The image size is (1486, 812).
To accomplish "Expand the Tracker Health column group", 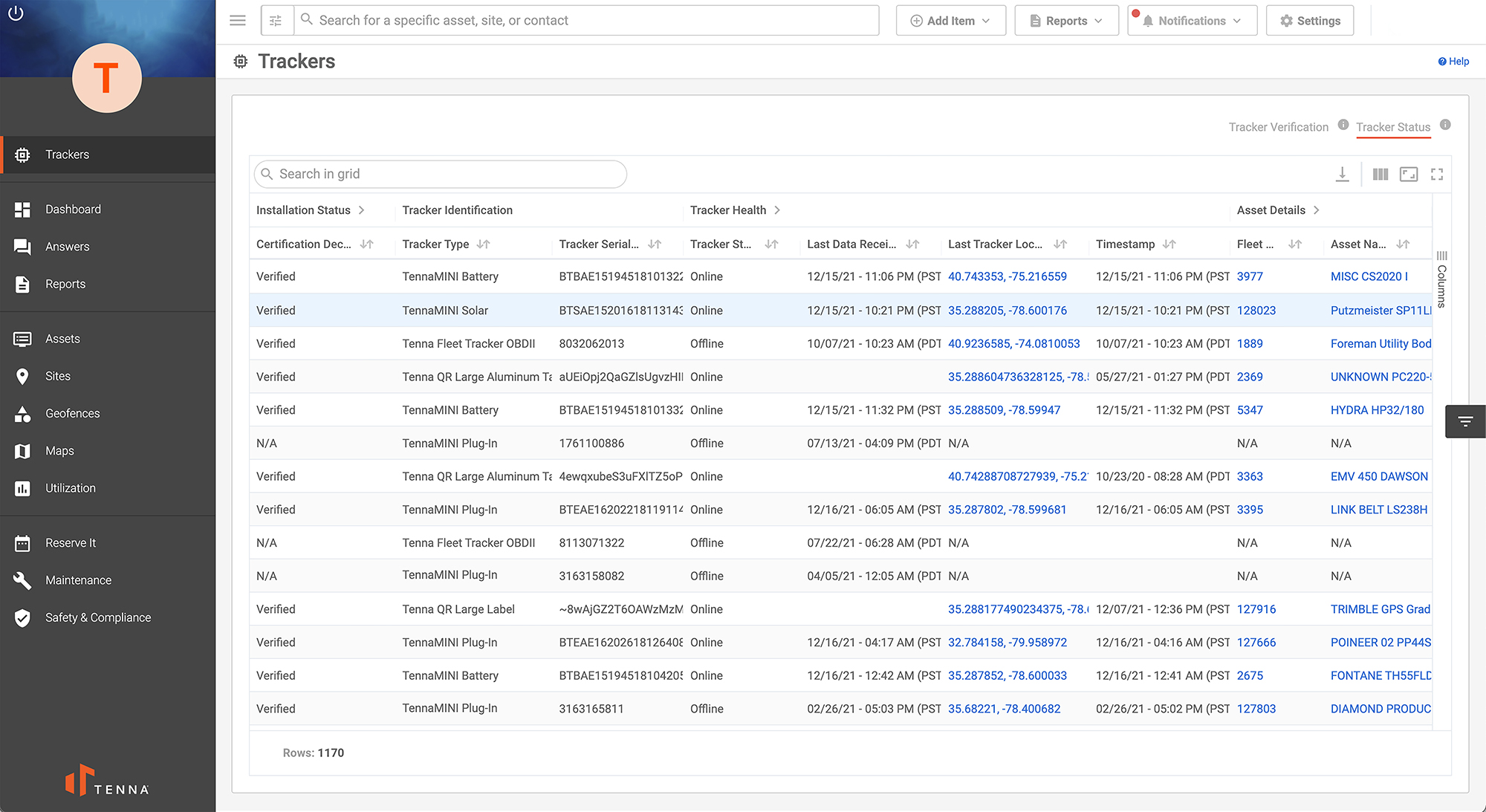I will 777,210.
